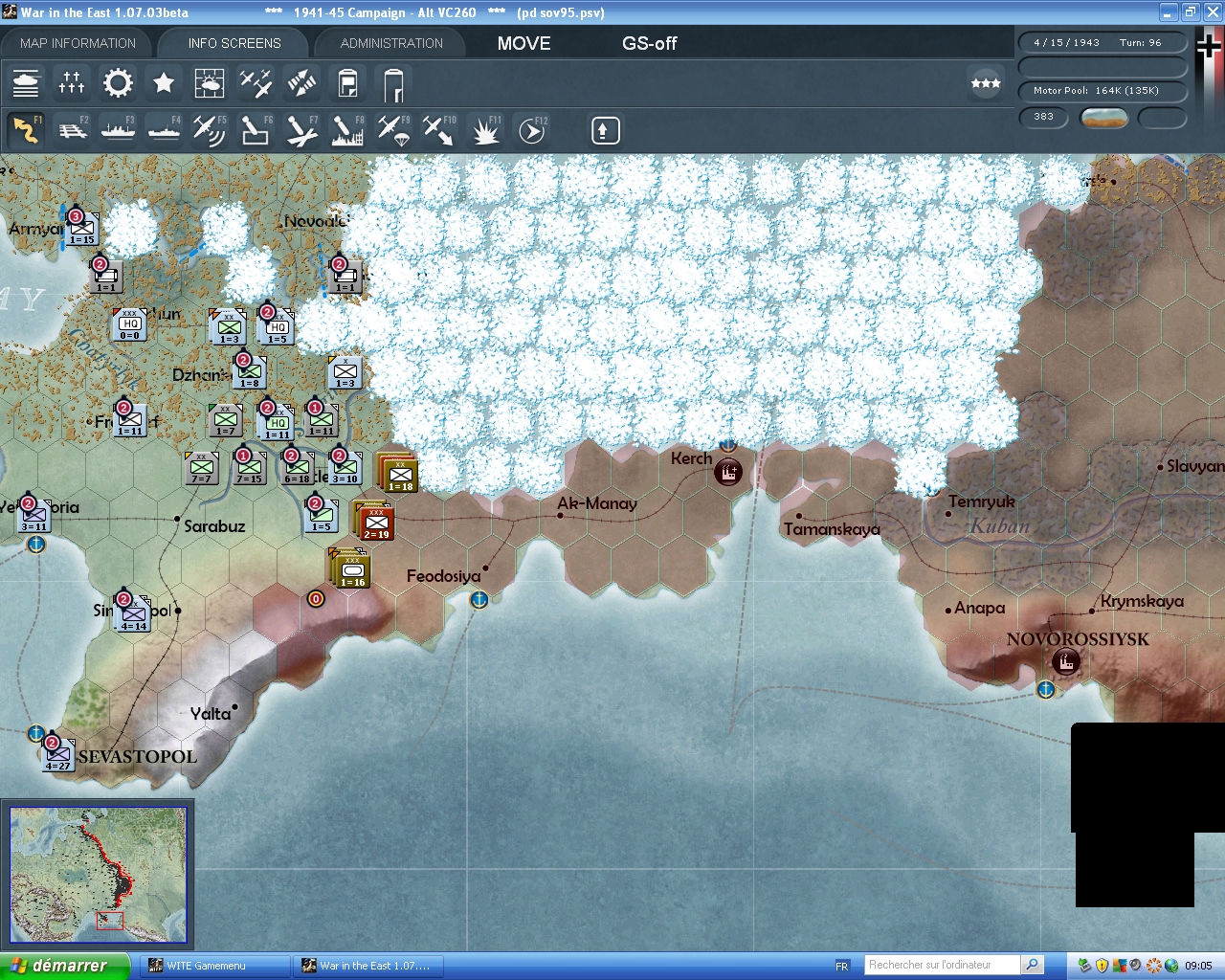Open the ADMINISTRATION tab
1225x980 pixels.
(391, 43)
